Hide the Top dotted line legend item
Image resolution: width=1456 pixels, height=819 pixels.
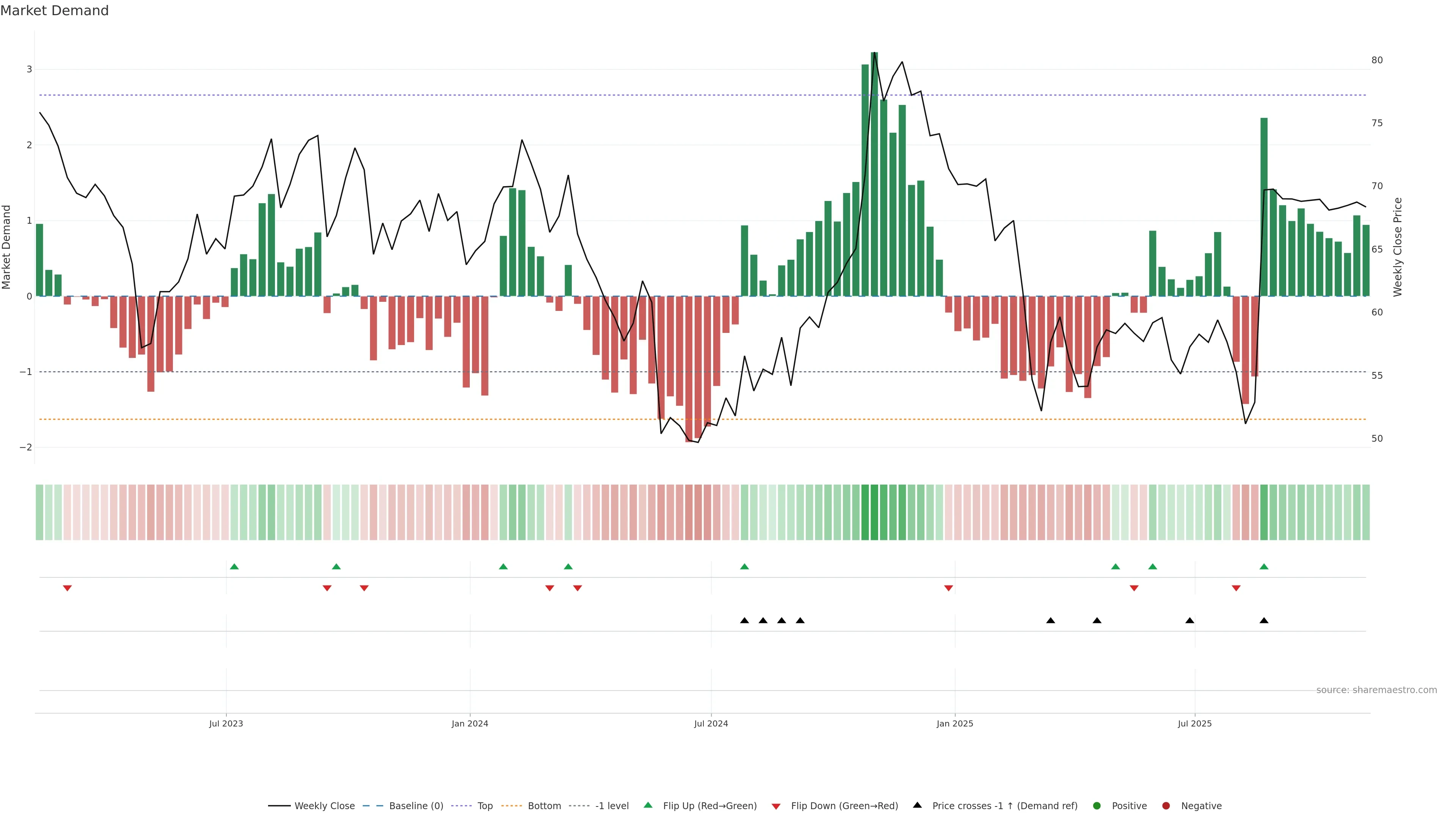click(x=485, y=806)
